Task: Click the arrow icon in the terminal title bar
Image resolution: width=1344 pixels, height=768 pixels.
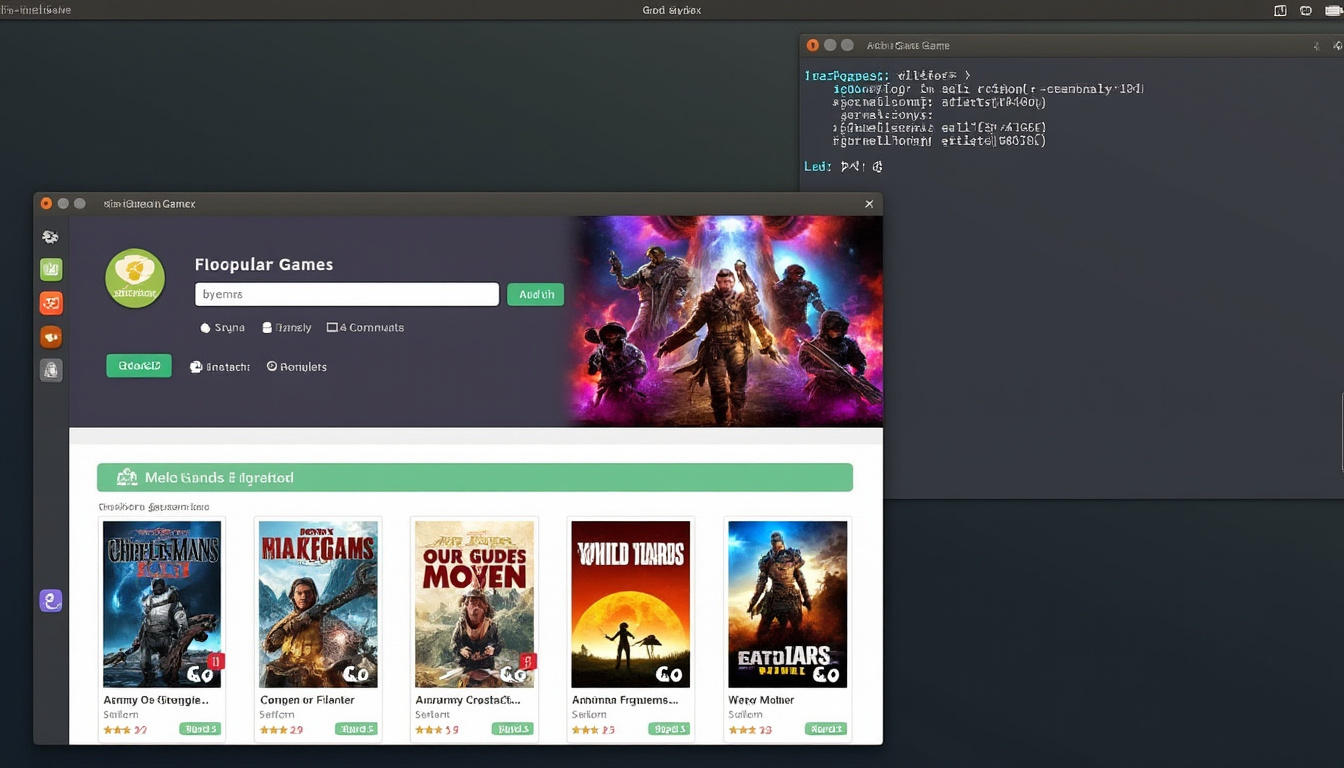Action: [1316, 46]
